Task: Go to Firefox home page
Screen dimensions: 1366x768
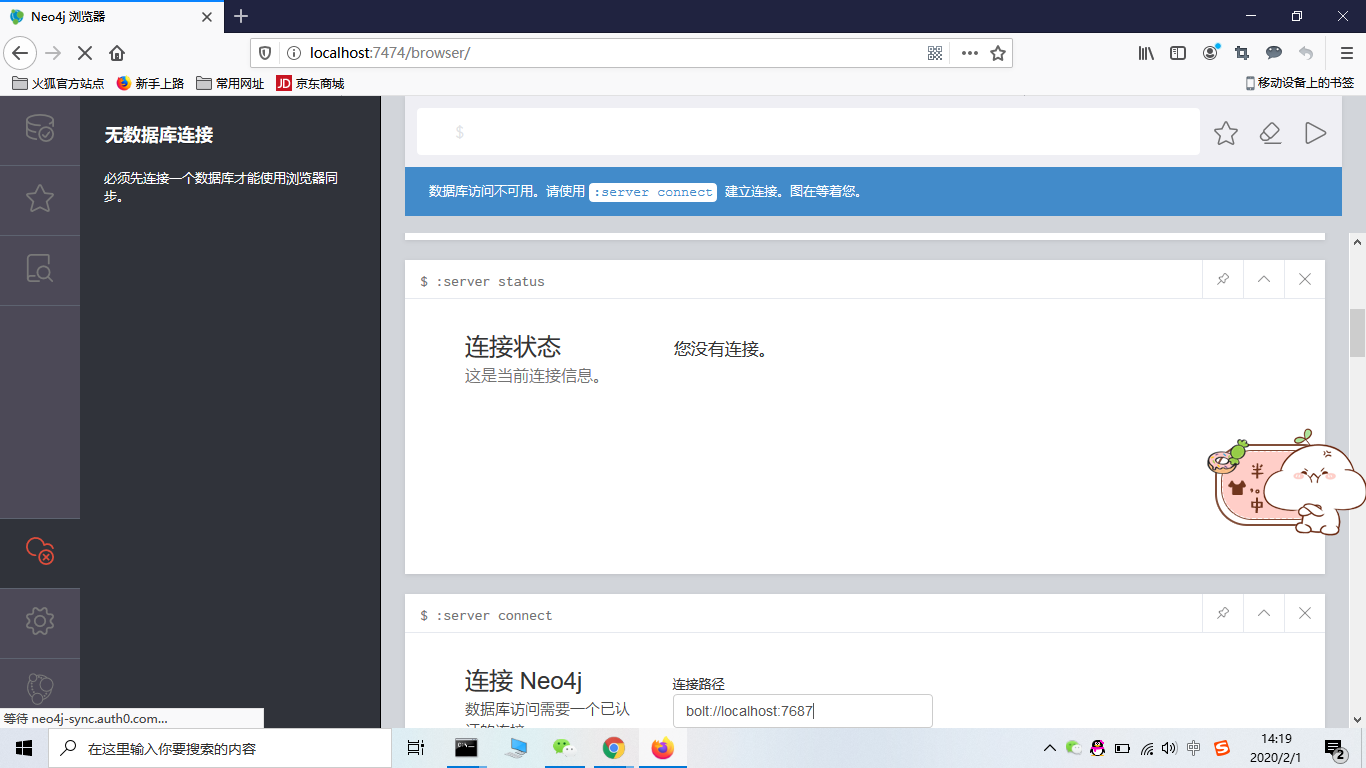Action: click(117, 53)
